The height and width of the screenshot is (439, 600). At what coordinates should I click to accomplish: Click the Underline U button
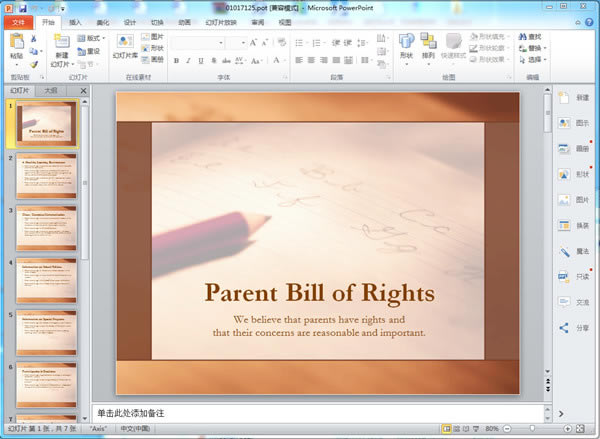click(201, 60)
